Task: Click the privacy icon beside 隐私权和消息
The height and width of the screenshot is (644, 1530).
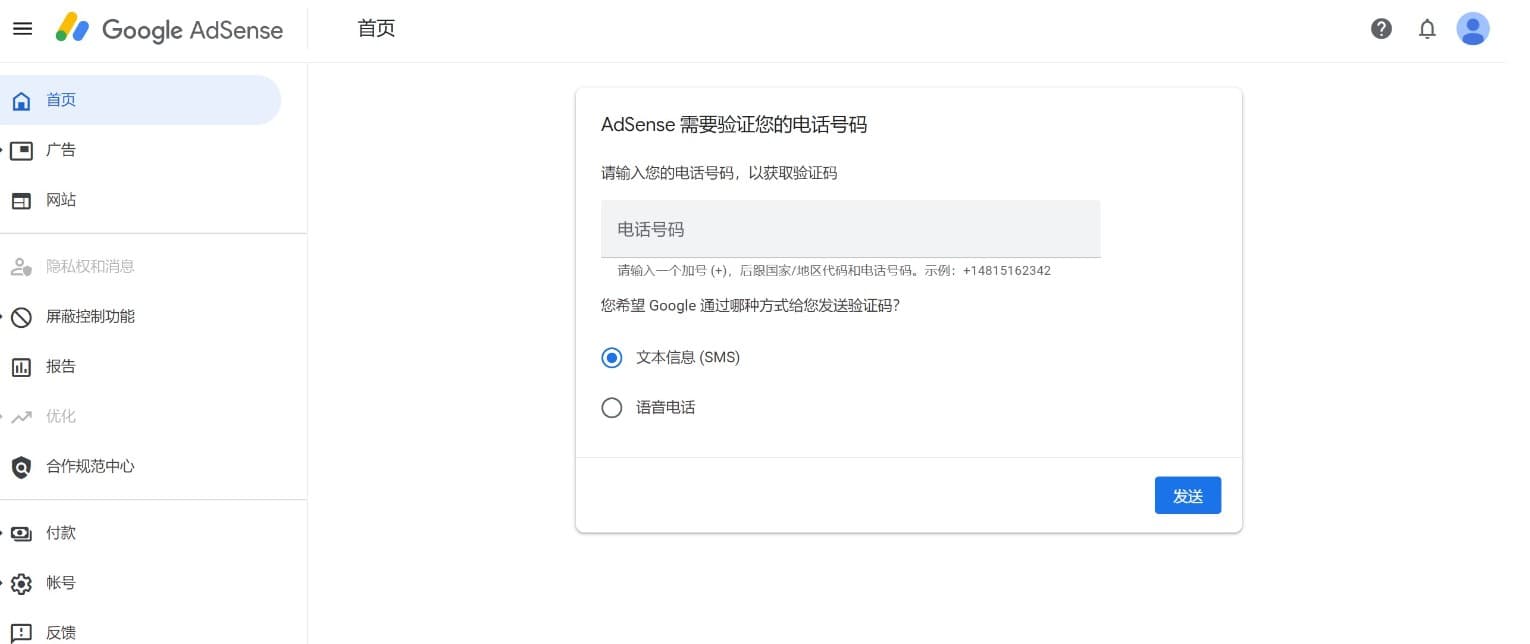Action: click(x=21, y=267)
